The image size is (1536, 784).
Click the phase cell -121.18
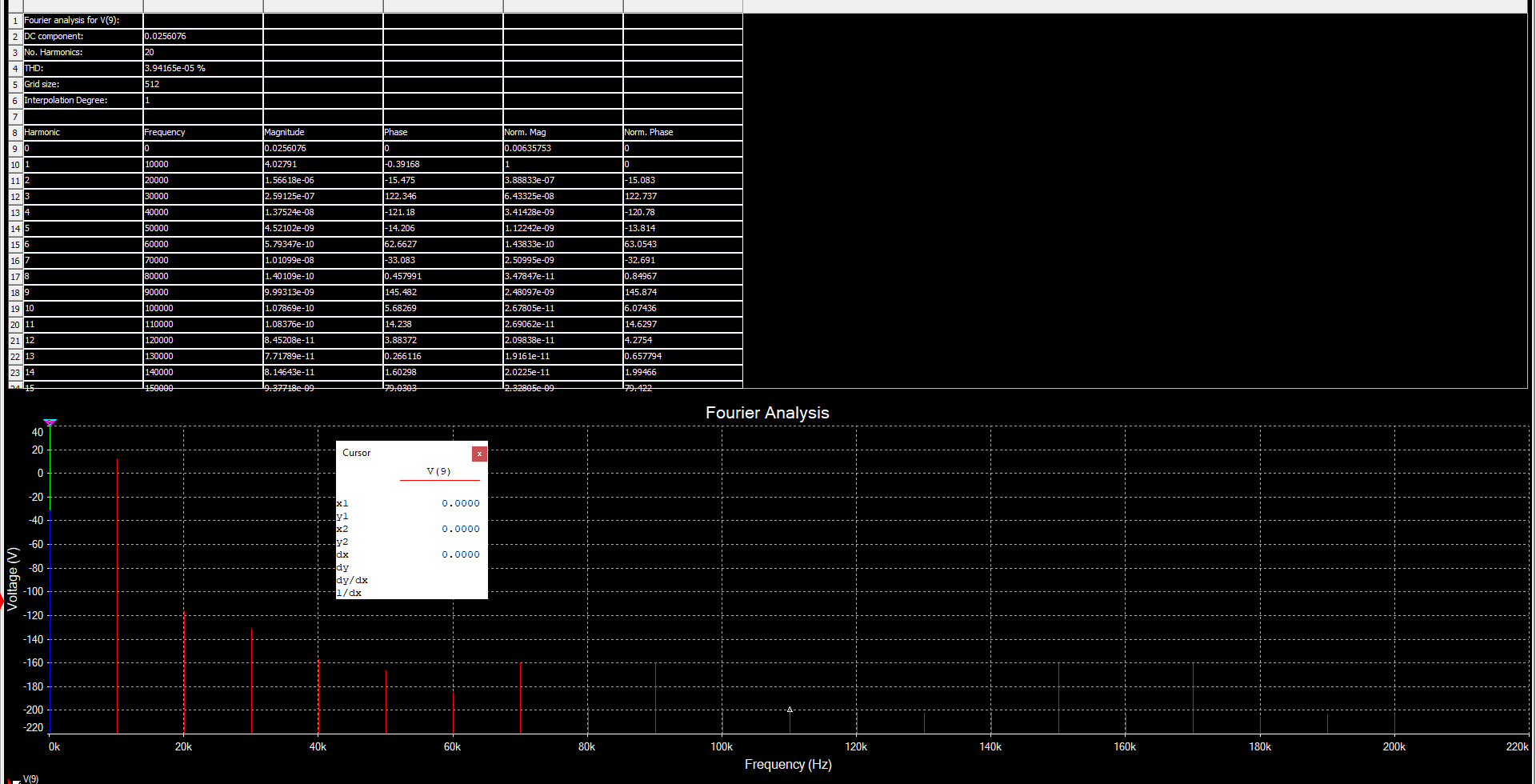tap(443, 213)
